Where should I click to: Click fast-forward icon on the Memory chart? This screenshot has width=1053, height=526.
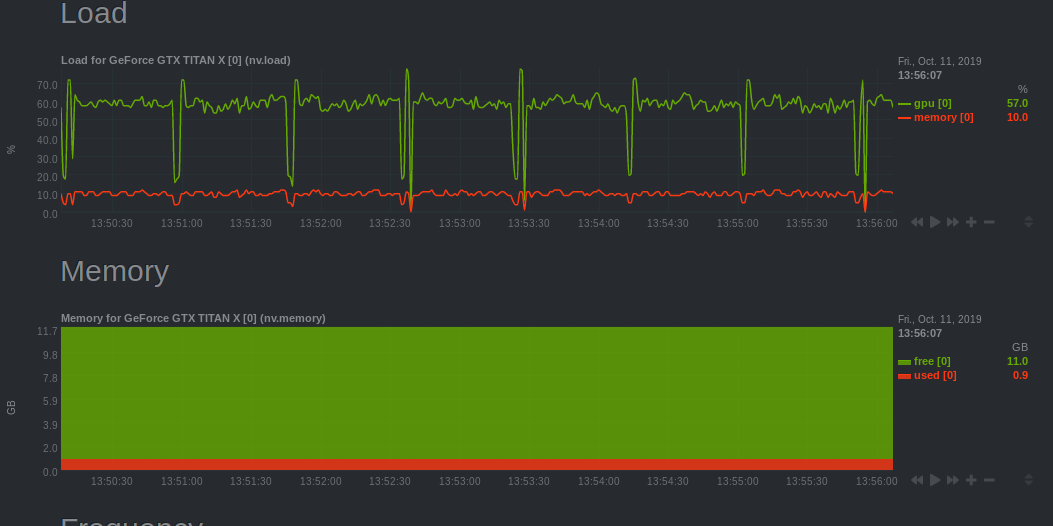[953, 480]
